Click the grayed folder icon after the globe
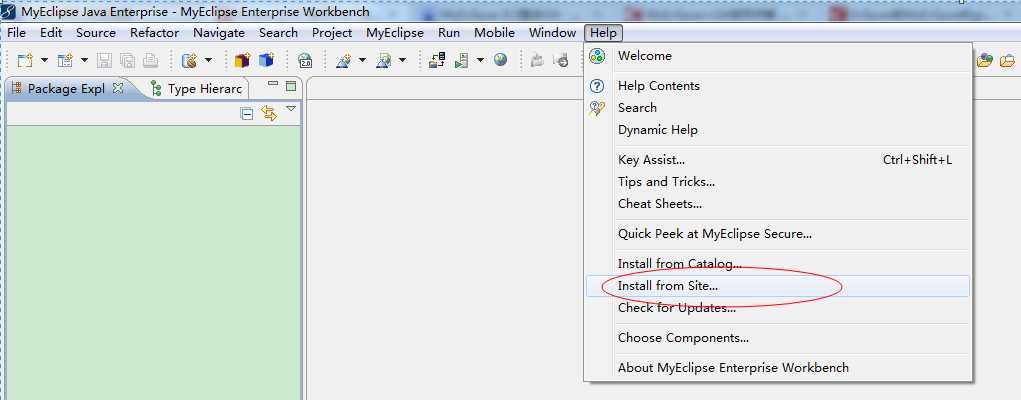The image size is (1021, 400). pyautogui.click(x=537, y=61)
